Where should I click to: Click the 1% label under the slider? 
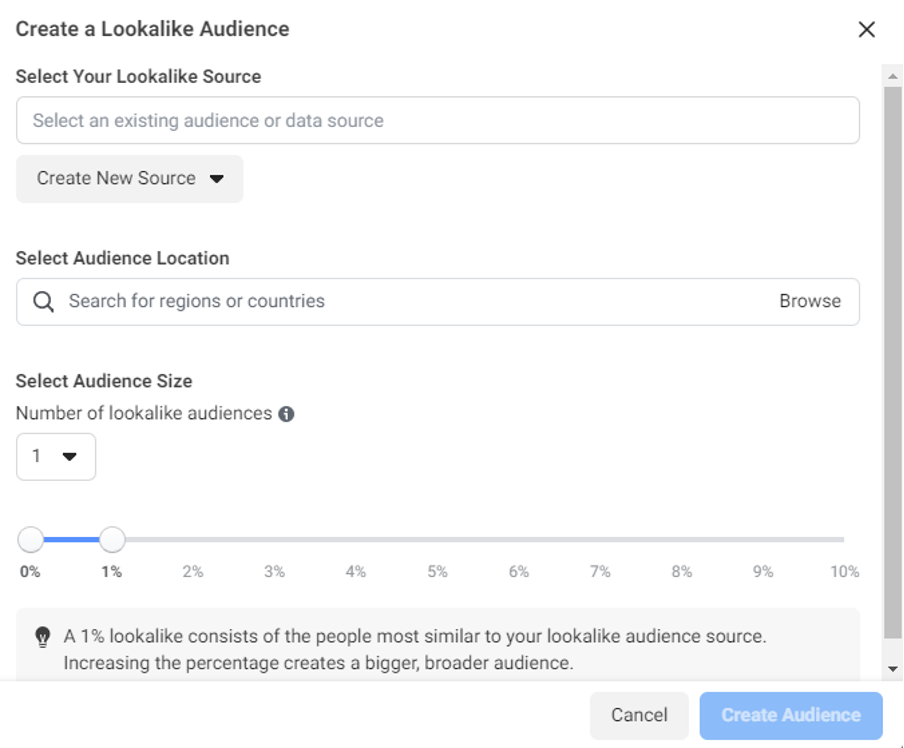pos(112,573)
